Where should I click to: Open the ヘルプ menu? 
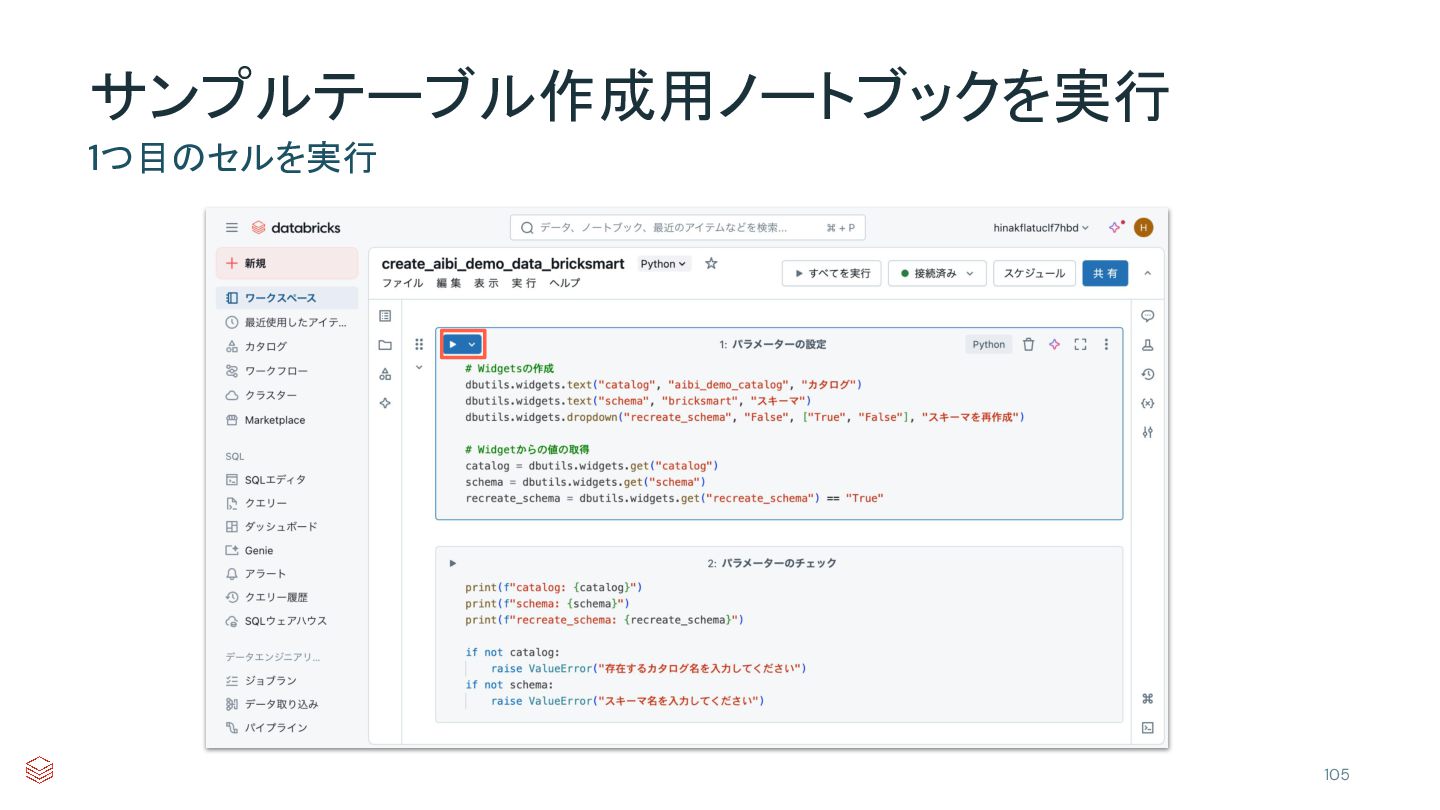tap(564, 283)
